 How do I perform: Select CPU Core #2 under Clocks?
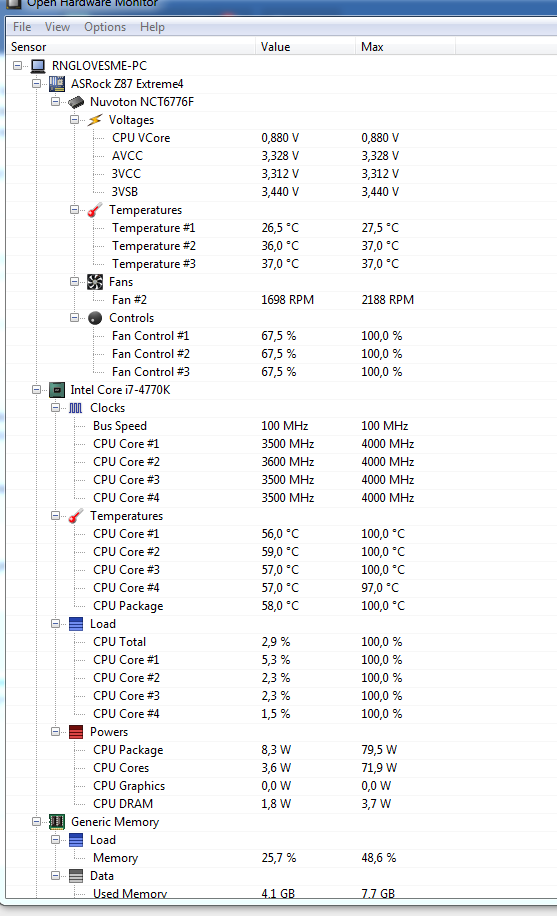[282, 462]
